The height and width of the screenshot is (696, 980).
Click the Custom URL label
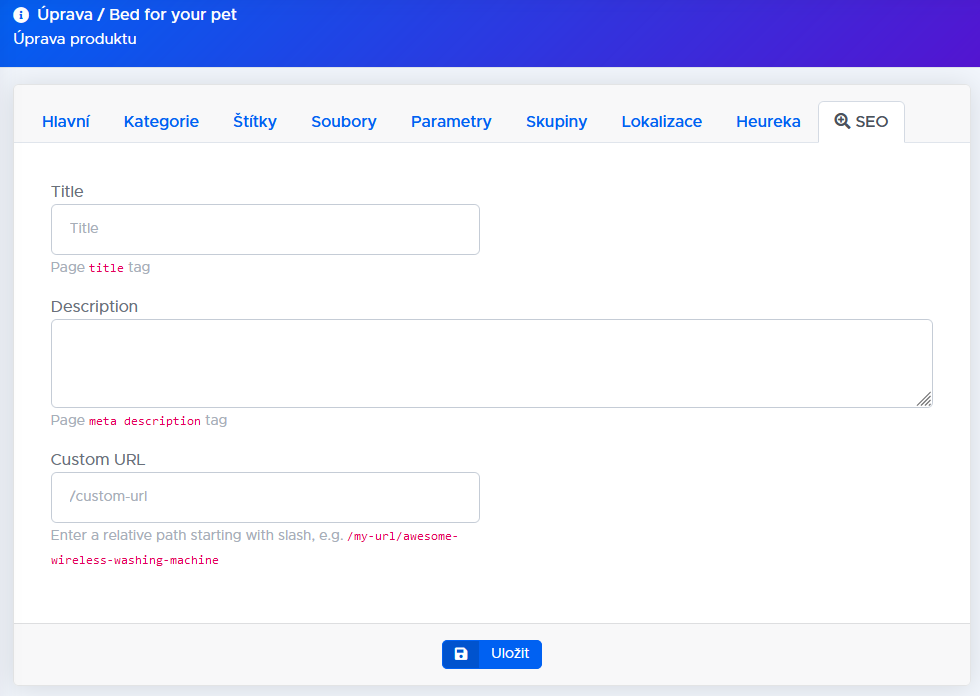[98, 459]
